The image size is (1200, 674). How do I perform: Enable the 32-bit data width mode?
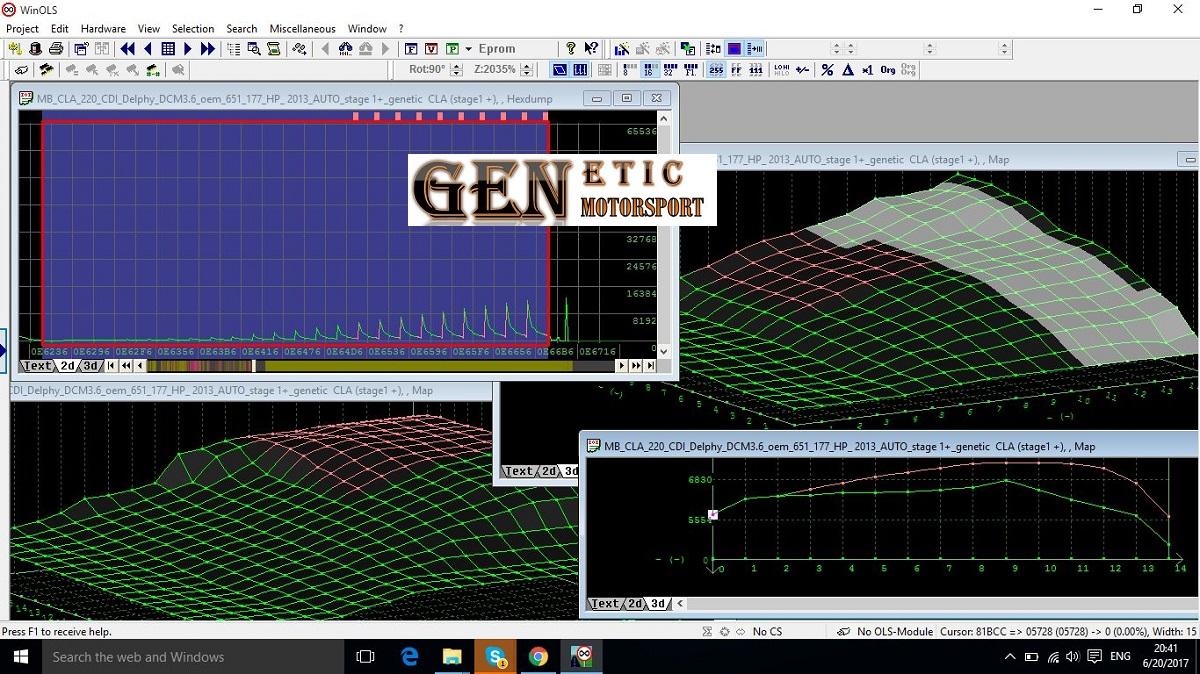[x=669, y=70]
